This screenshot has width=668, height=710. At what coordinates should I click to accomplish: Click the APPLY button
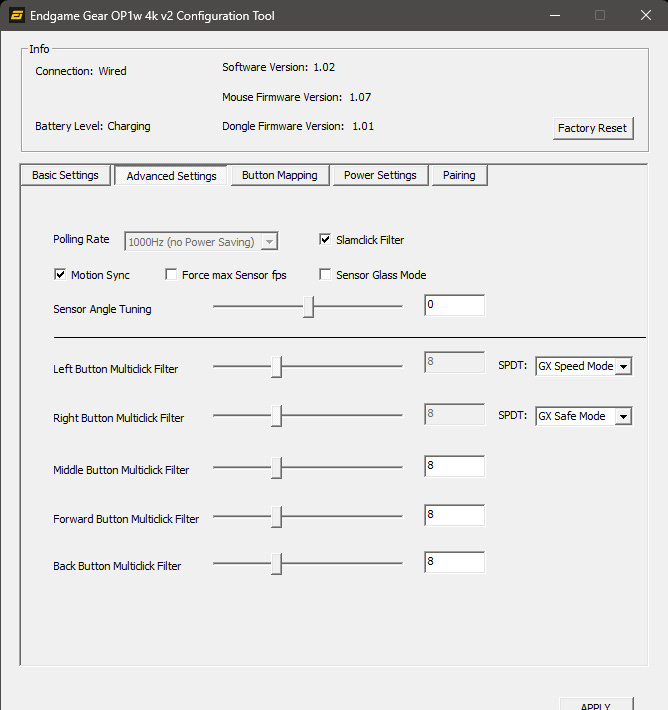(x=596, y=703)
